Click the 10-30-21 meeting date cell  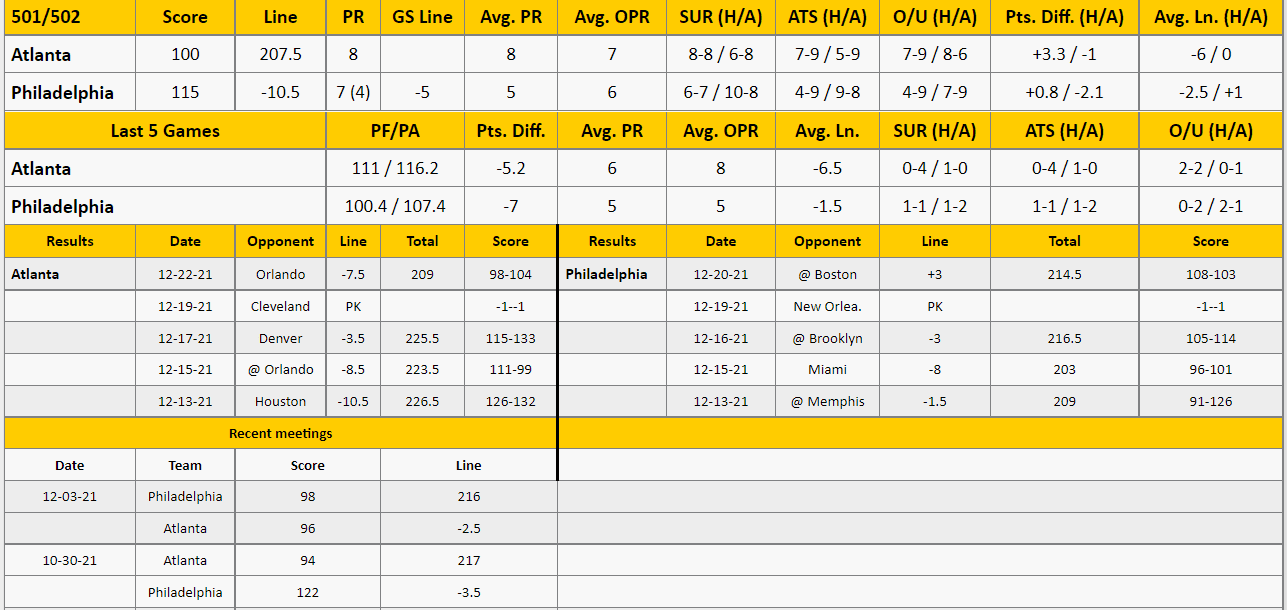70,560
